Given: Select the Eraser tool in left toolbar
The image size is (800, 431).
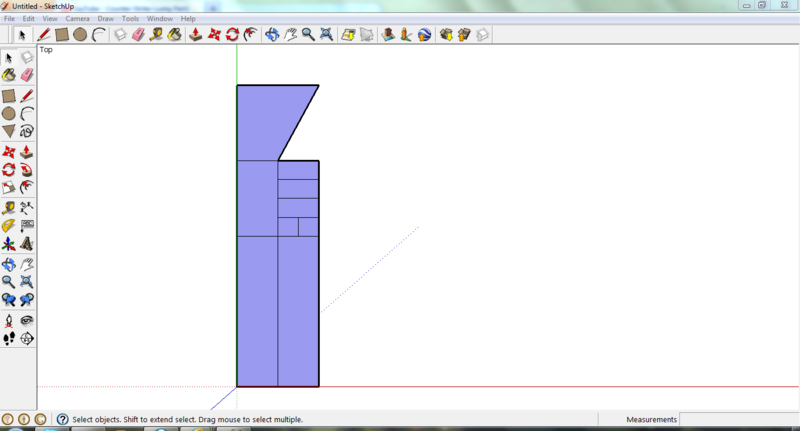Looking at the screenshot, I should pyautogui.click(x=27, y=75).
